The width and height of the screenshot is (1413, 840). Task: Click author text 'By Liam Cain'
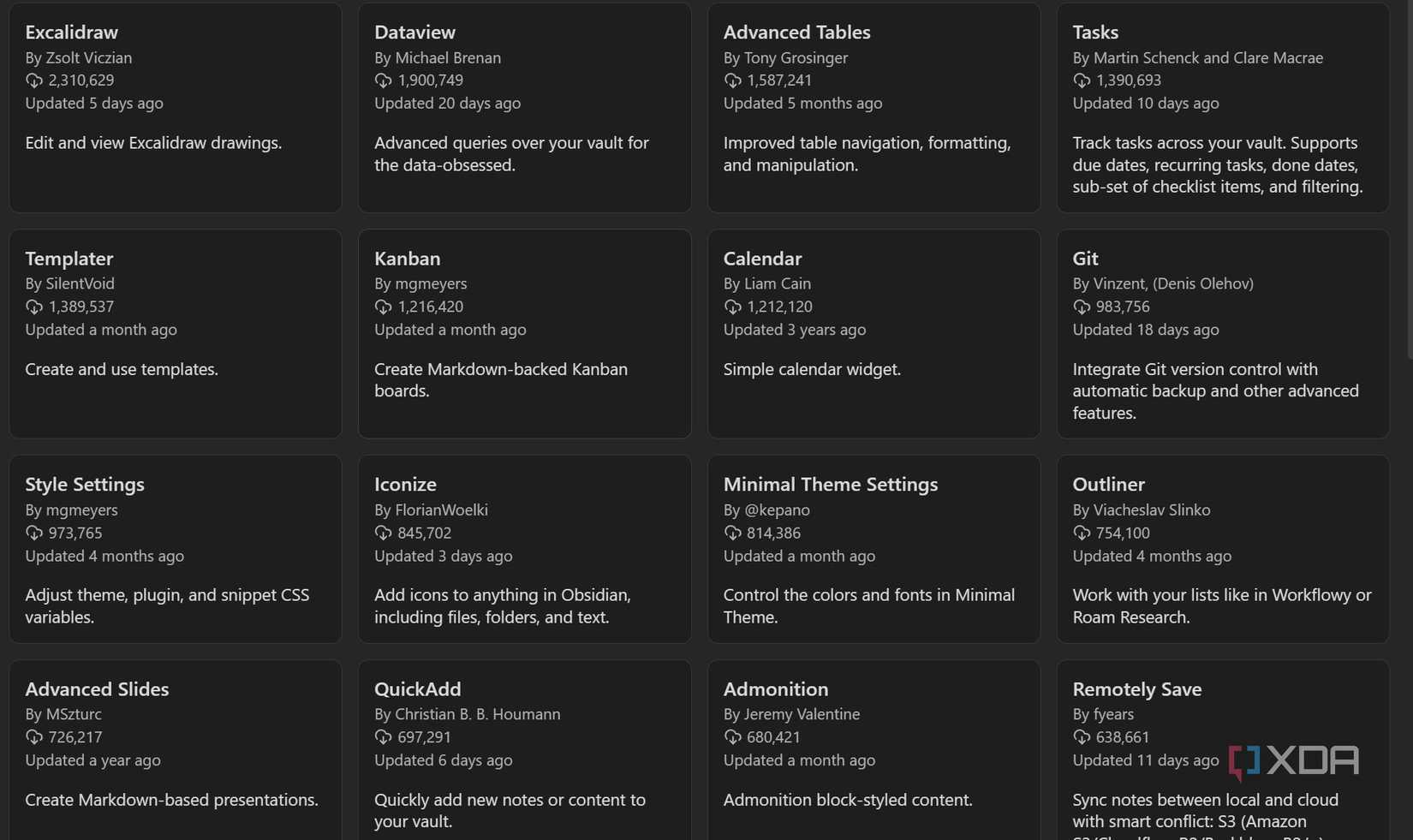[767, 283]
